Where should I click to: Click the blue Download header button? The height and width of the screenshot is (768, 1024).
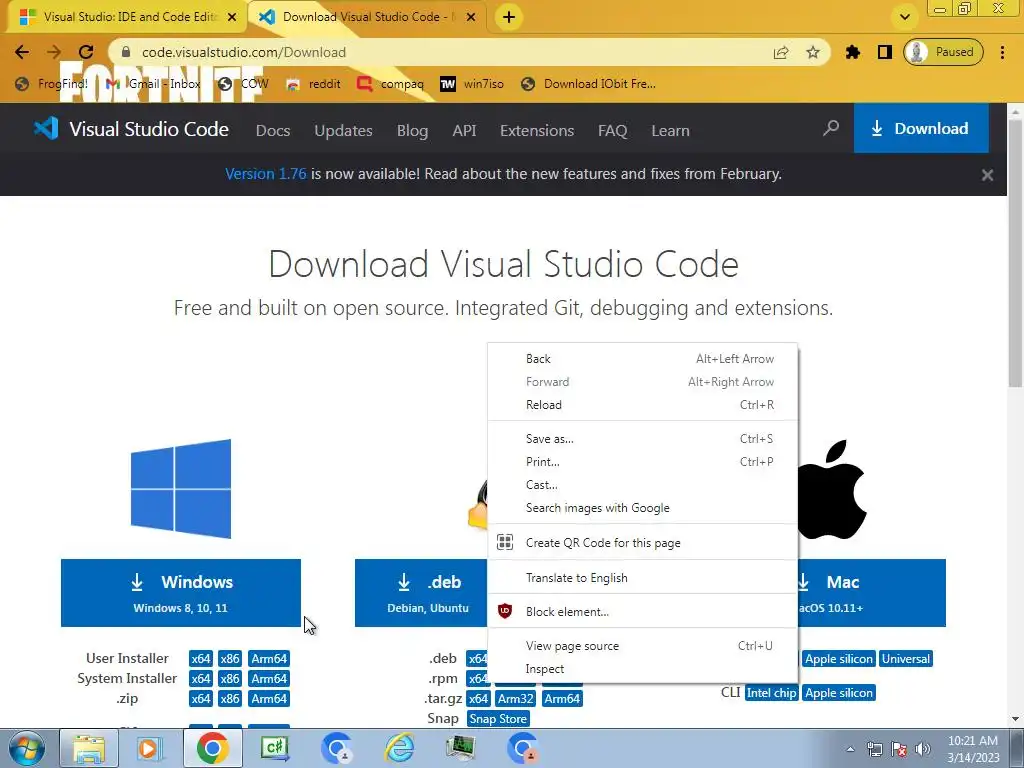tap(921, 128)
